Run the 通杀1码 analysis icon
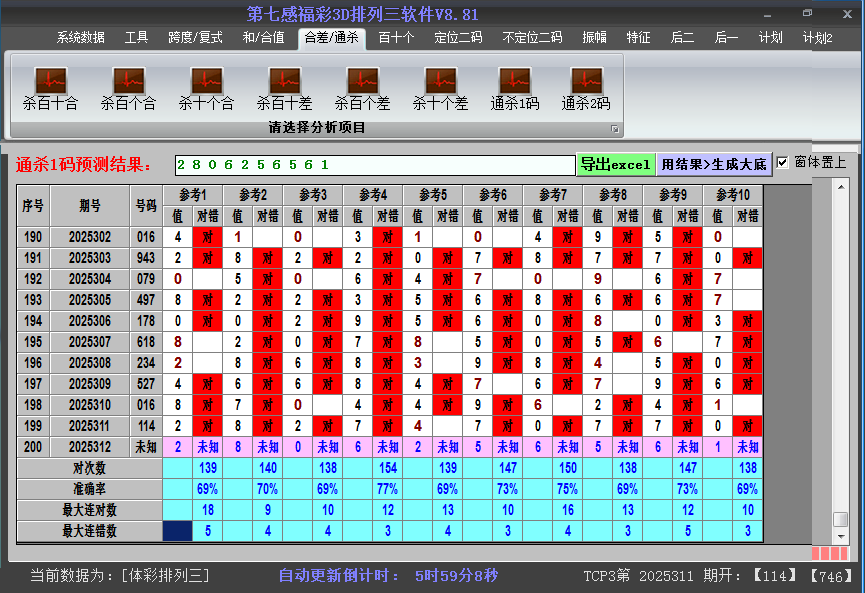Screen dimensions: 865x593 coord(514,82)
